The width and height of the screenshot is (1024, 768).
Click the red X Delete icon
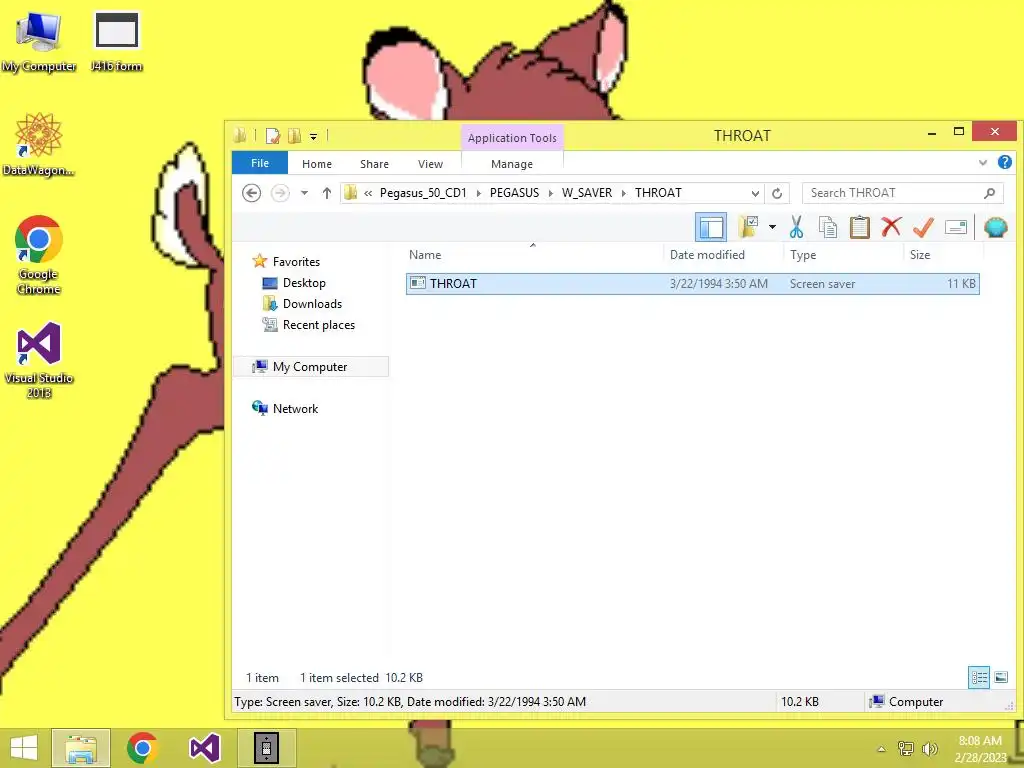(x=891, y=227)
